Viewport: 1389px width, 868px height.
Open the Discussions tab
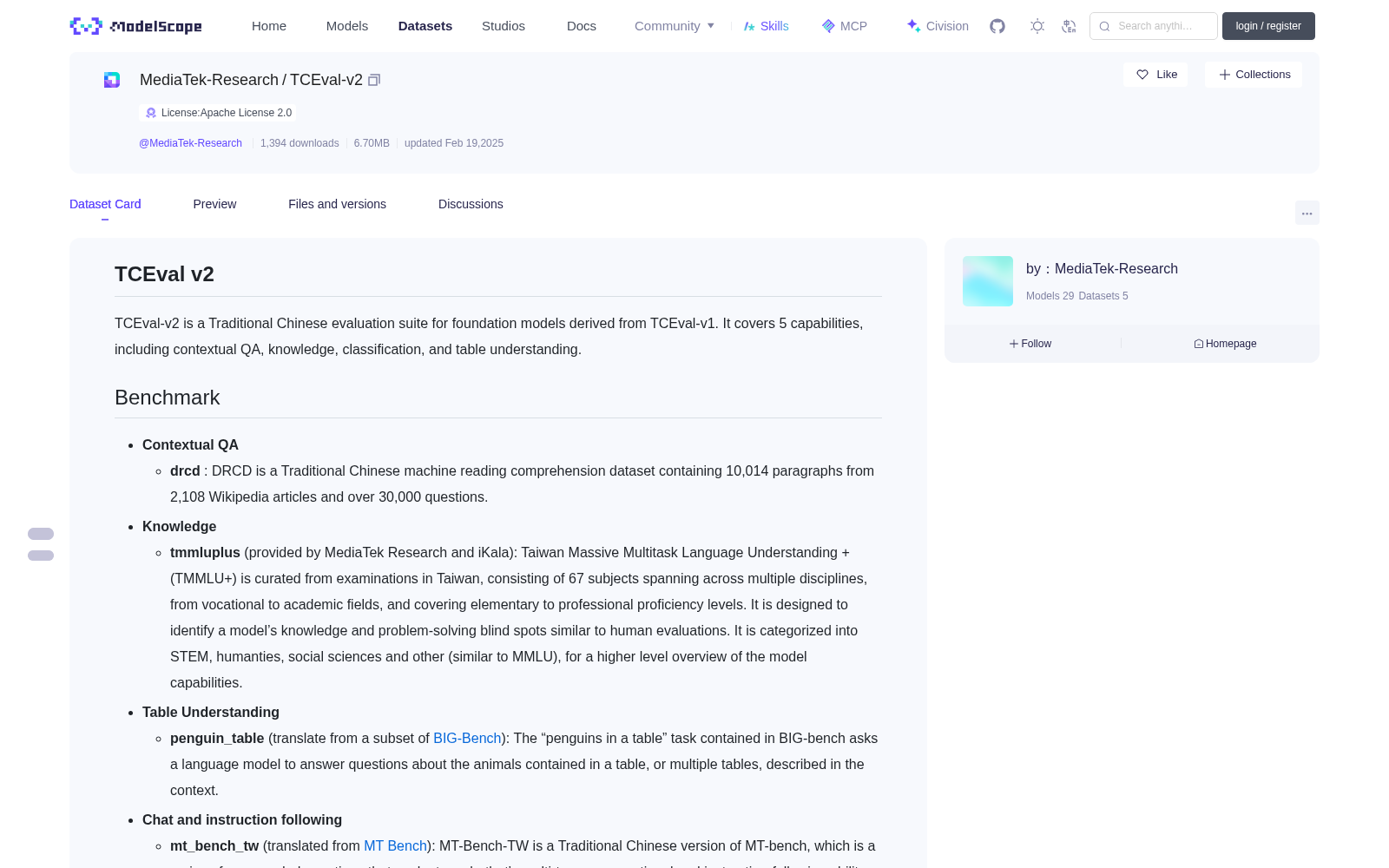click(471, 204)
